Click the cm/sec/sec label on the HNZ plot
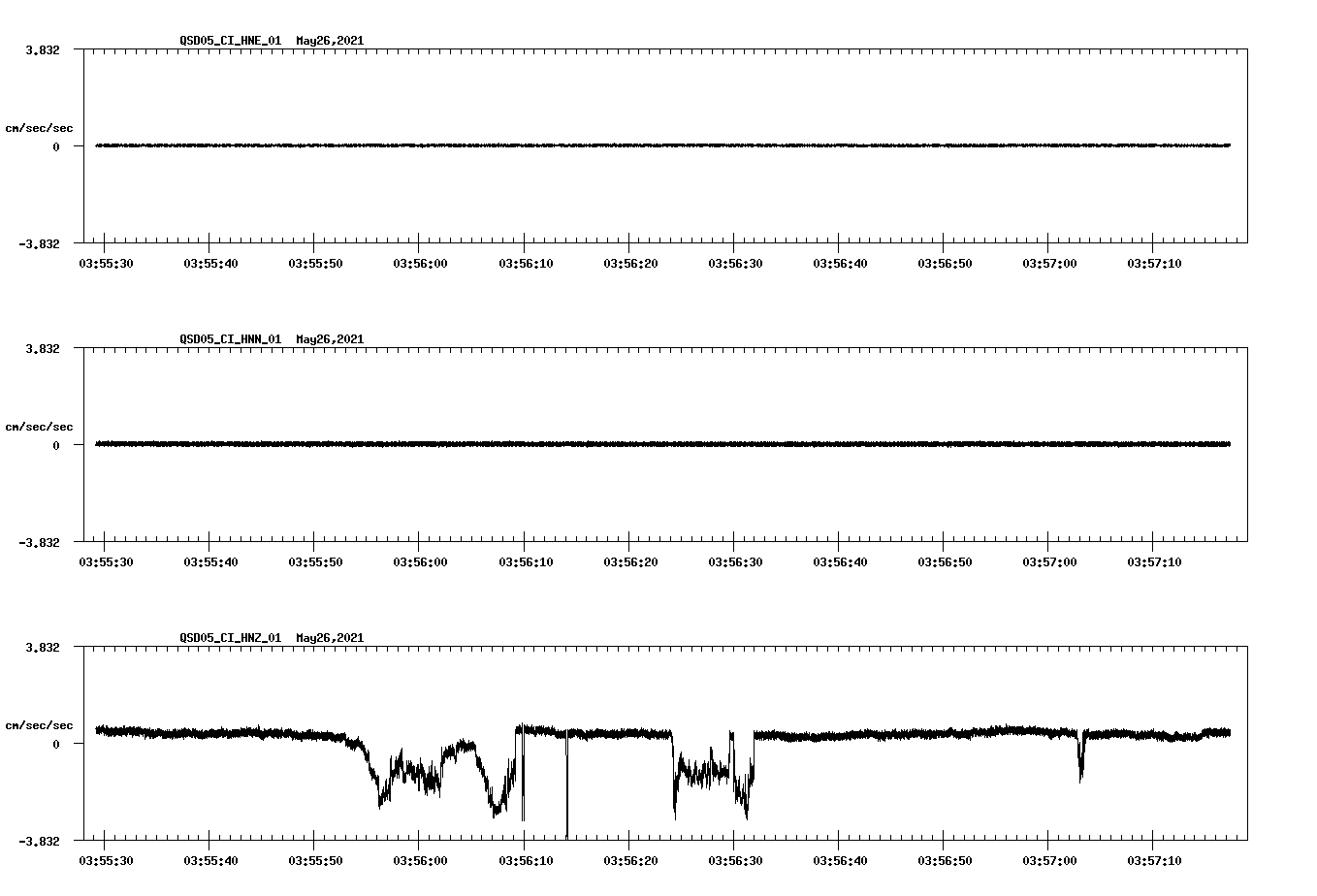Image resolution: width=1317 pixels, height=896 pixels. (x=40, y=723)
